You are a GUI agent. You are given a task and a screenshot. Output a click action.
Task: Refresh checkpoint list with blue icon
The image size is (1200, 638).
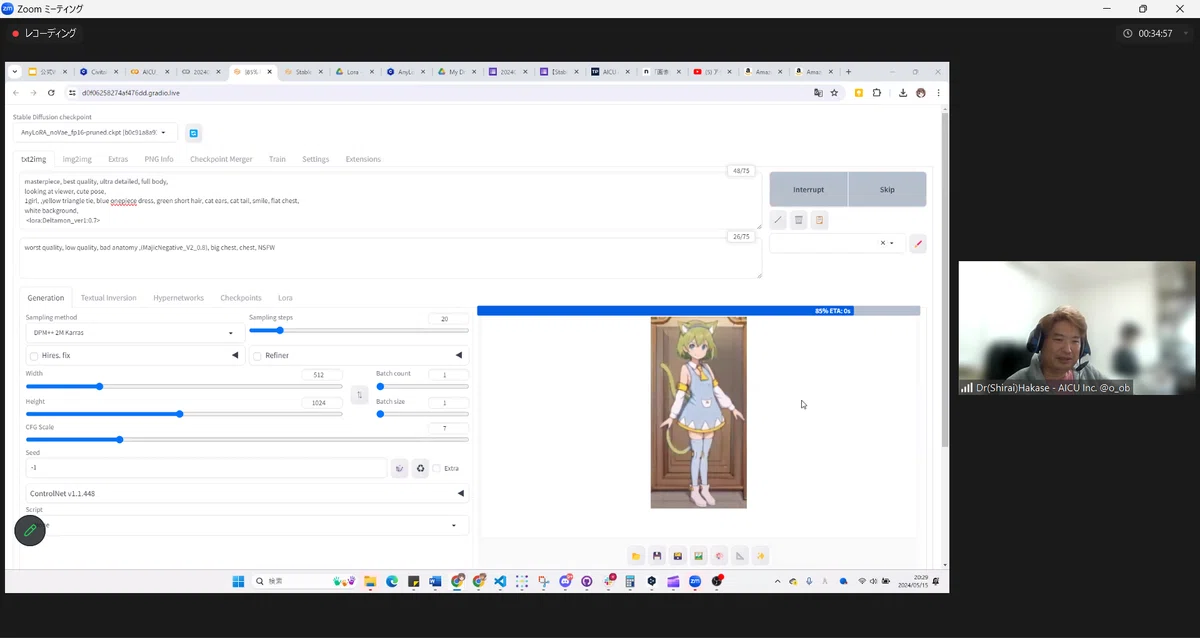point(194,132)
